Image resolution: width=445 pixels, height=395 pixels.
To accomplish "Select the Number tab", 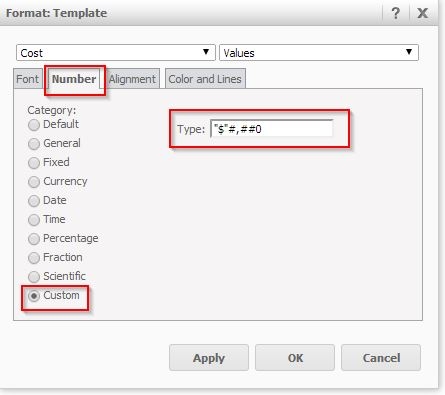I will (74, 79).
